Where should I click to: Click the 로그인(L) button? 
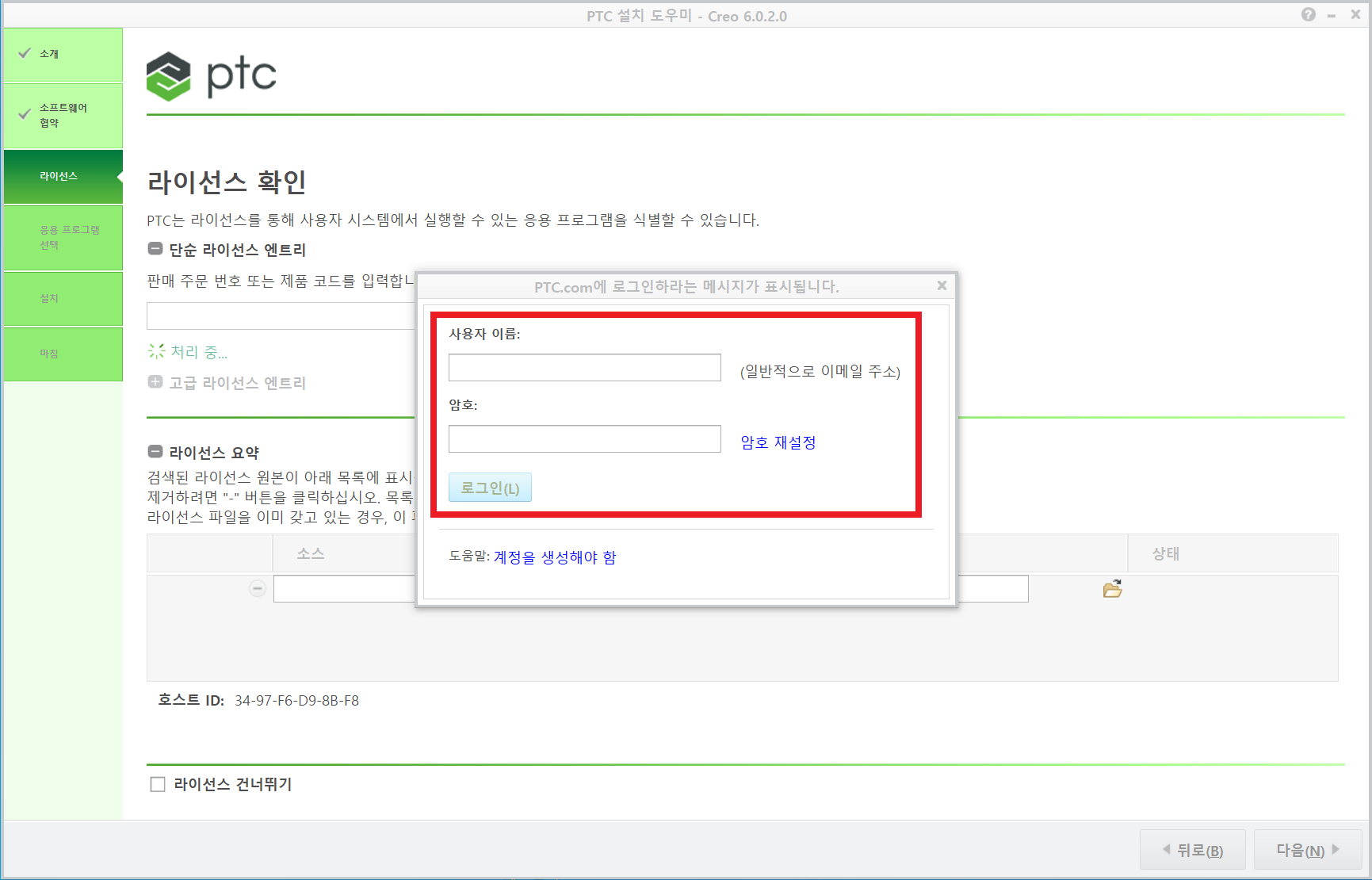point(490,488)
